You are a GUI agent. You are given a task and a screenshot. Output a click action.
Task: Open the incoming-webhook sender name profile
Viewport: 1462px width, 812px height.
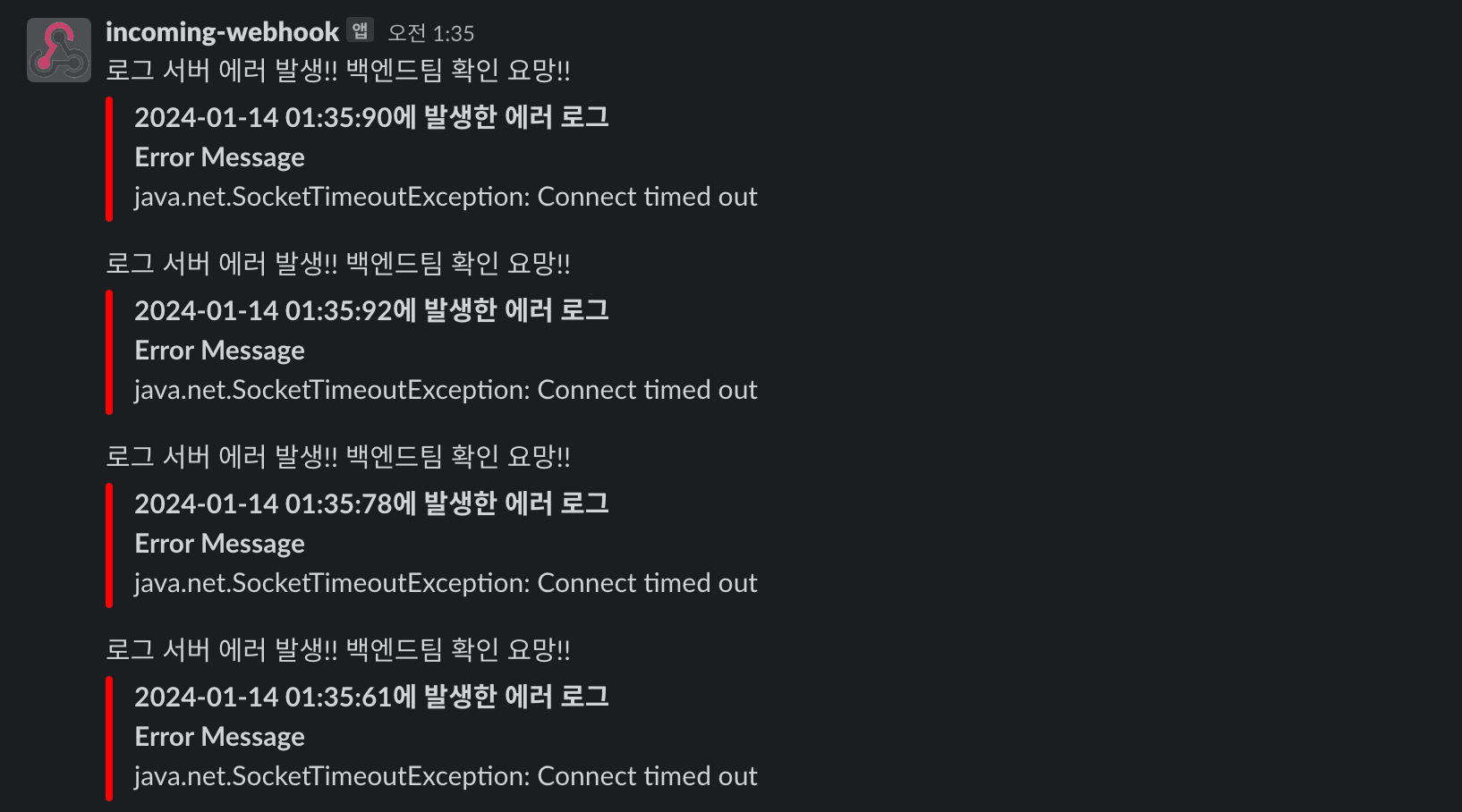pyautogui.click(x=222, y=32)
